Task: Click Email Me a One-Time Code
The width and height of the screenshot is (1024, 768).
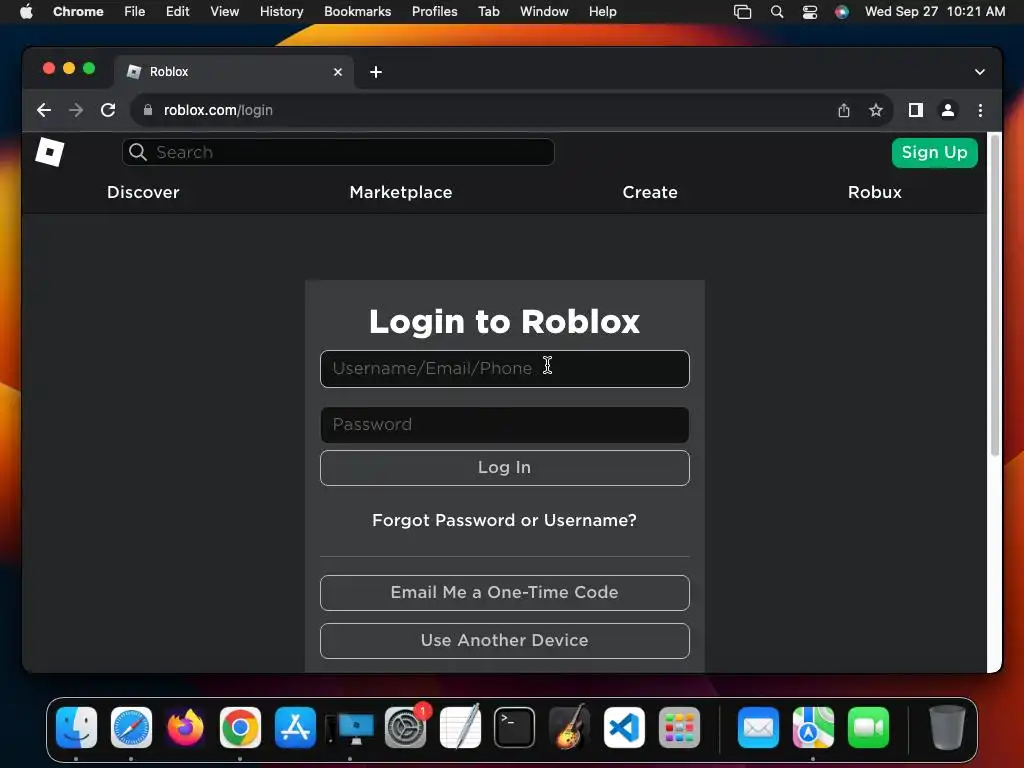Action: [505, 593]
